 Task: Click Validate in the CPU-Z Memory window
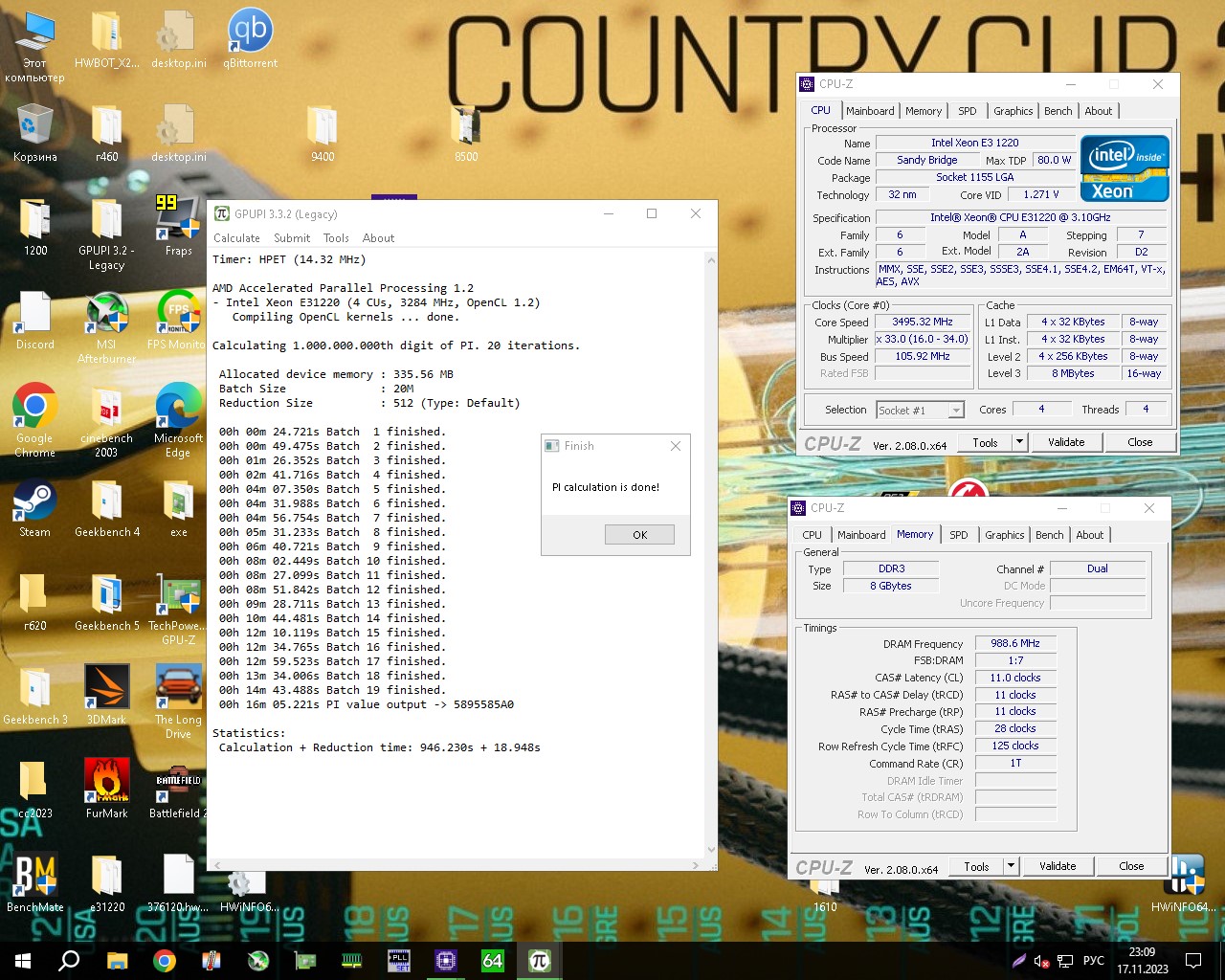1058,866
